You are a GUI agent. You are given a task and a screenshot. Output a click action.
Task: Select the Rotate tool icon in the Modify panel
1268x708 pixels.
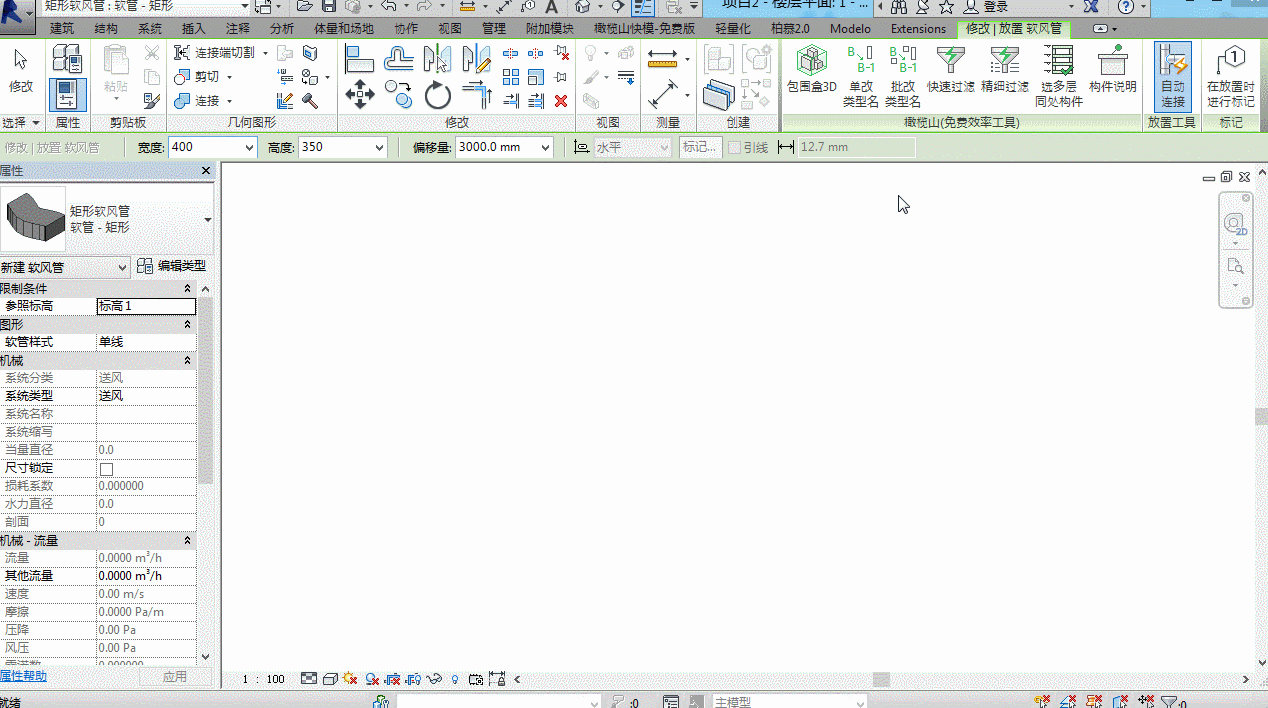coord(437,95)
